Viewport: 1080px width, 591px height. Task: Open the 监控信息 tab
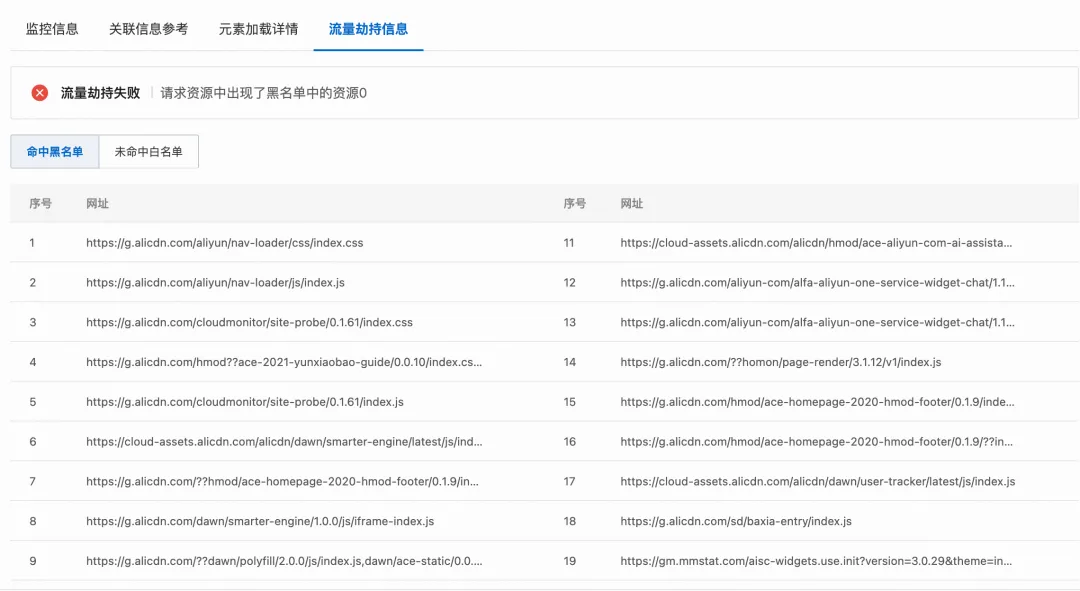tap(52, 29)
